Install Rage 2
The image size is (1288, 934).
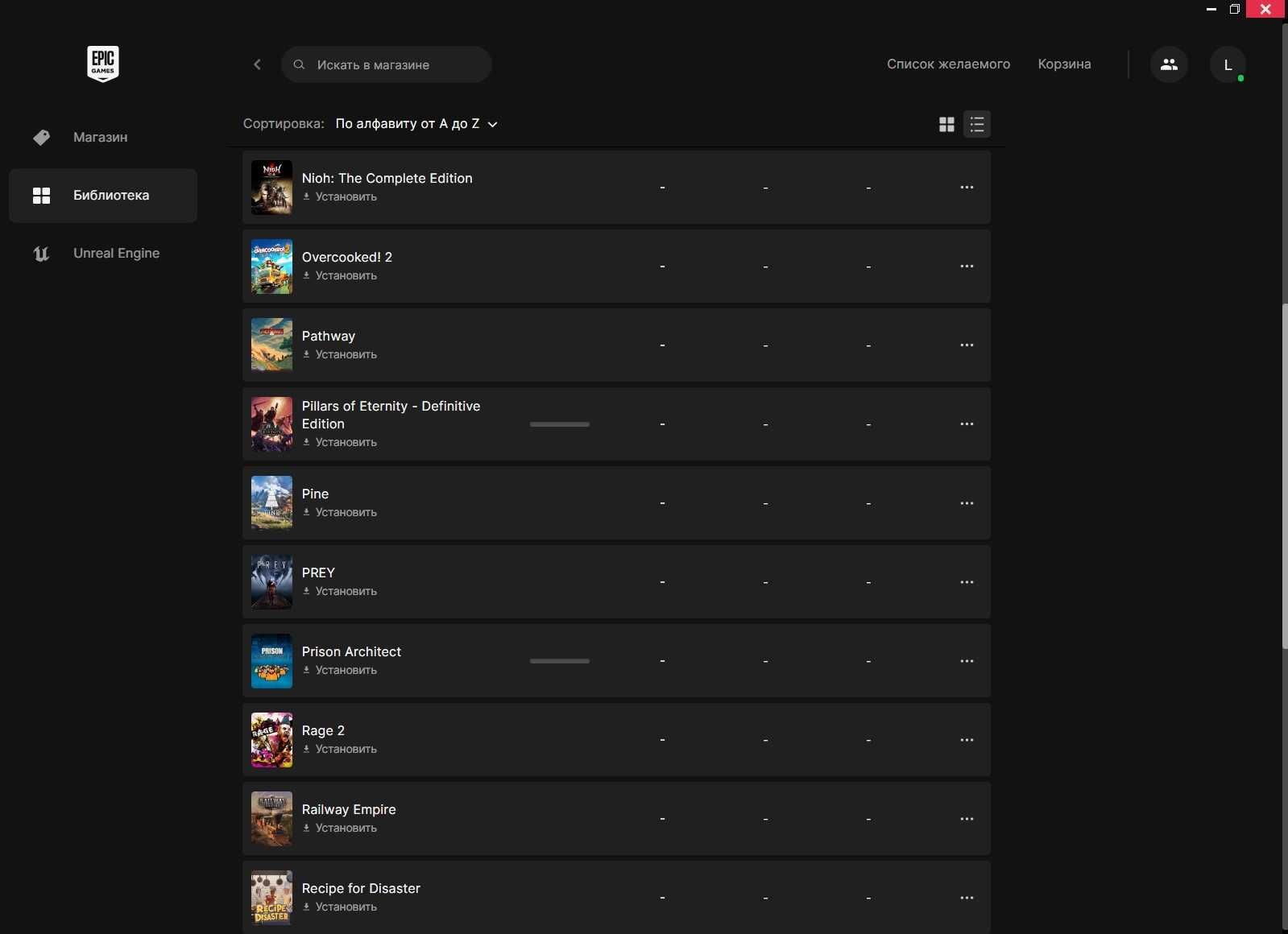(340, 750)
